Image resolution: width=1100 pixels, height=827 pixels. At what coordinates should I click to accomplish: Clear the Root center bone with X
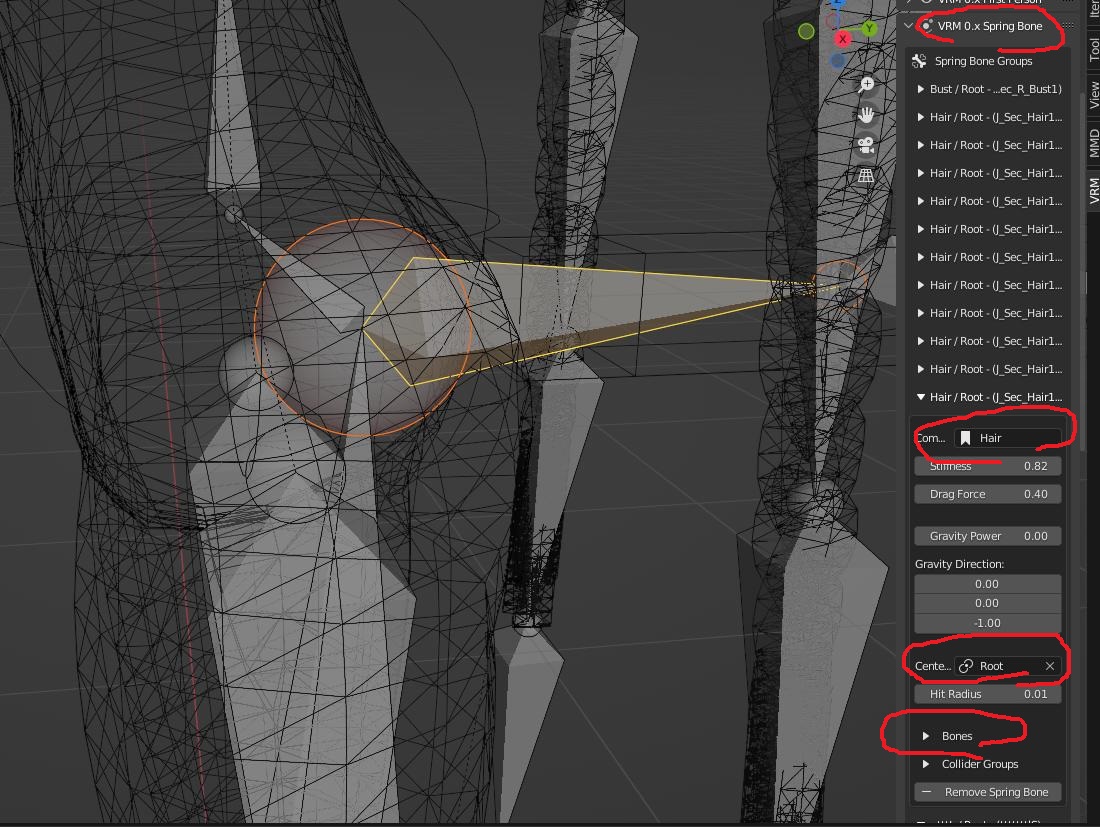[x=1049, y=666]
